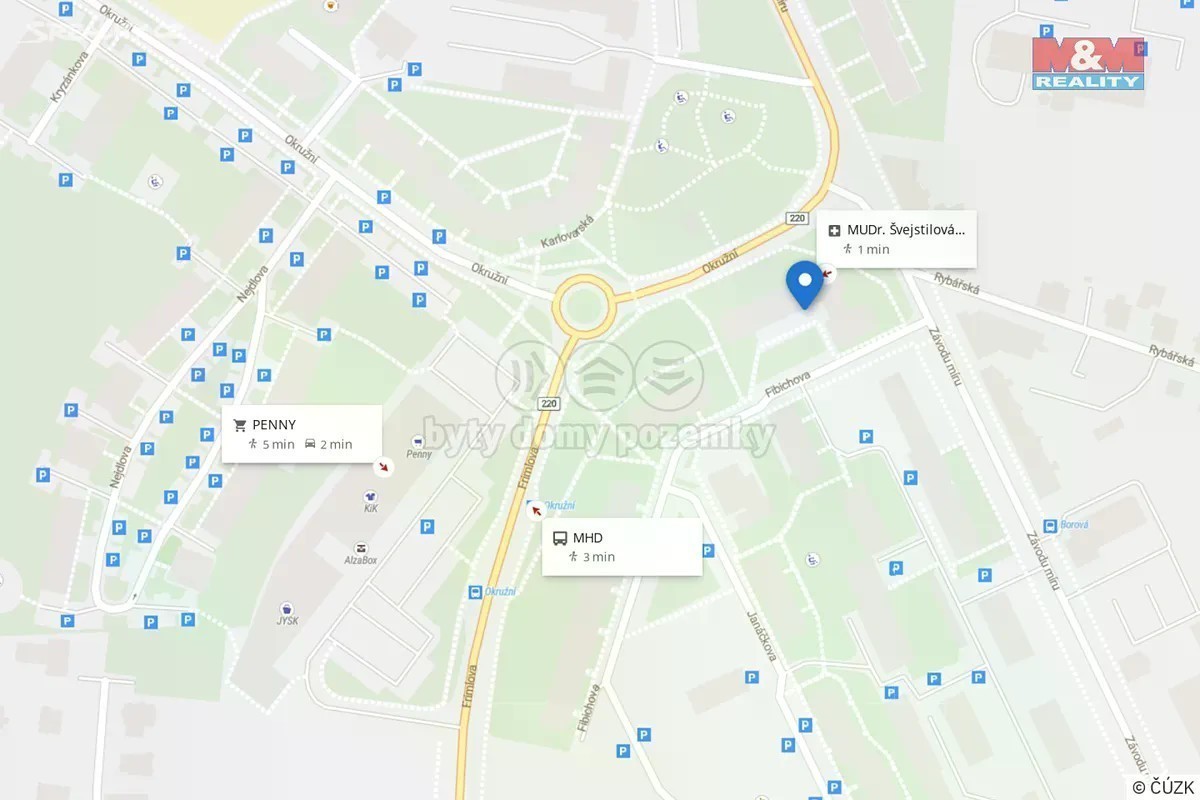Click the blue location pin marker
This screenshot has height=800, width=1200.
tap(804, 284)
